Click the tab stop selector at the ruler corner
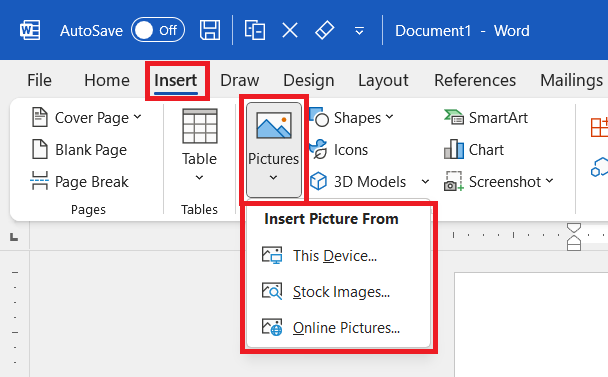 tap(14, 237)
